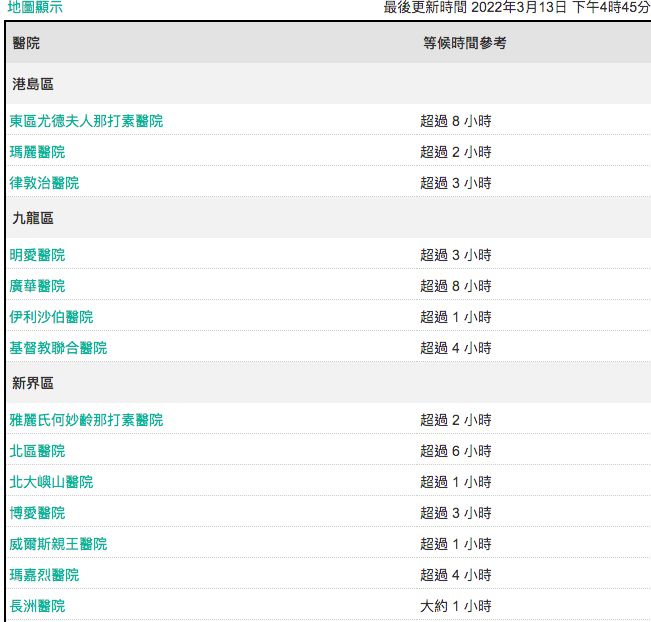Open 東區尤德夫人那打素醫院 hospital link
Image resolution: width=651 pixels, height=622 pixels.
86,121
